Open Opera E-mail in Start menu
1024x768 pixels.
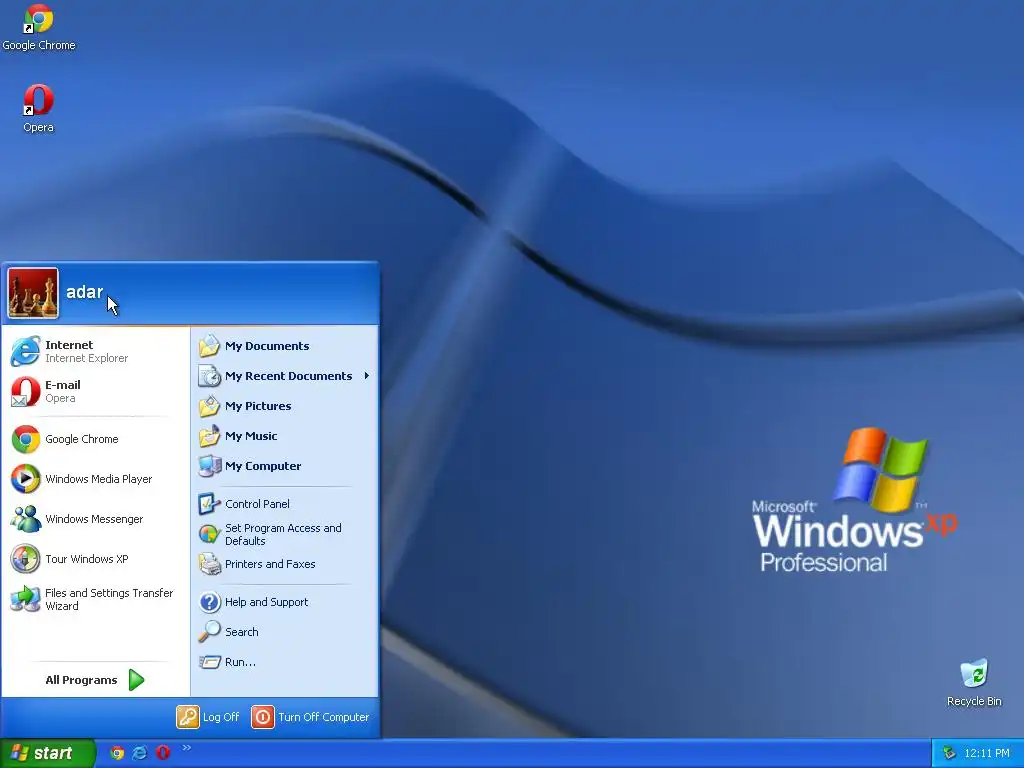pos(26,391)
